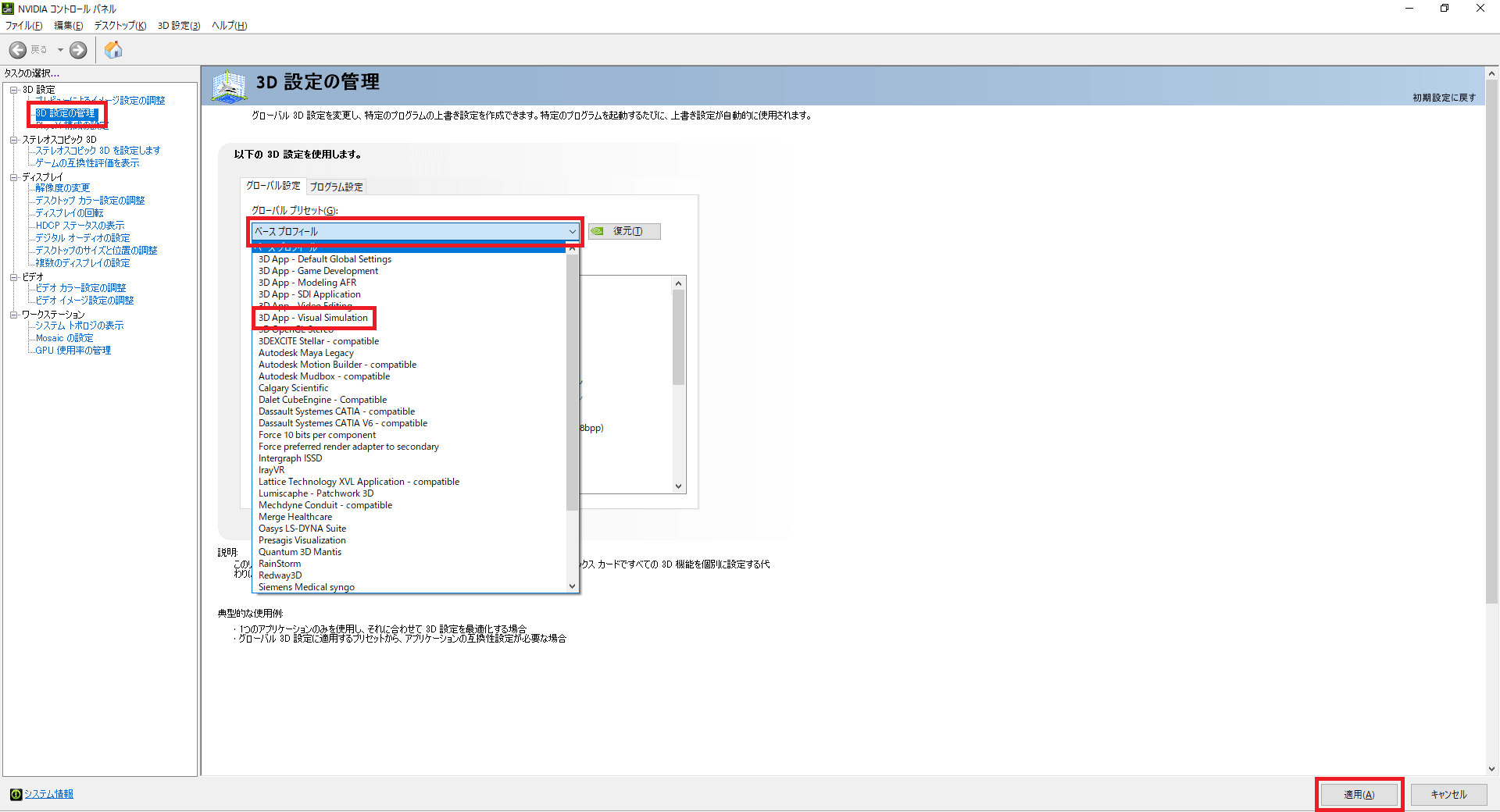Open the ヘルプ(H) menu
The width and height of the screenshot is (1500, 812).
[229, 26]
